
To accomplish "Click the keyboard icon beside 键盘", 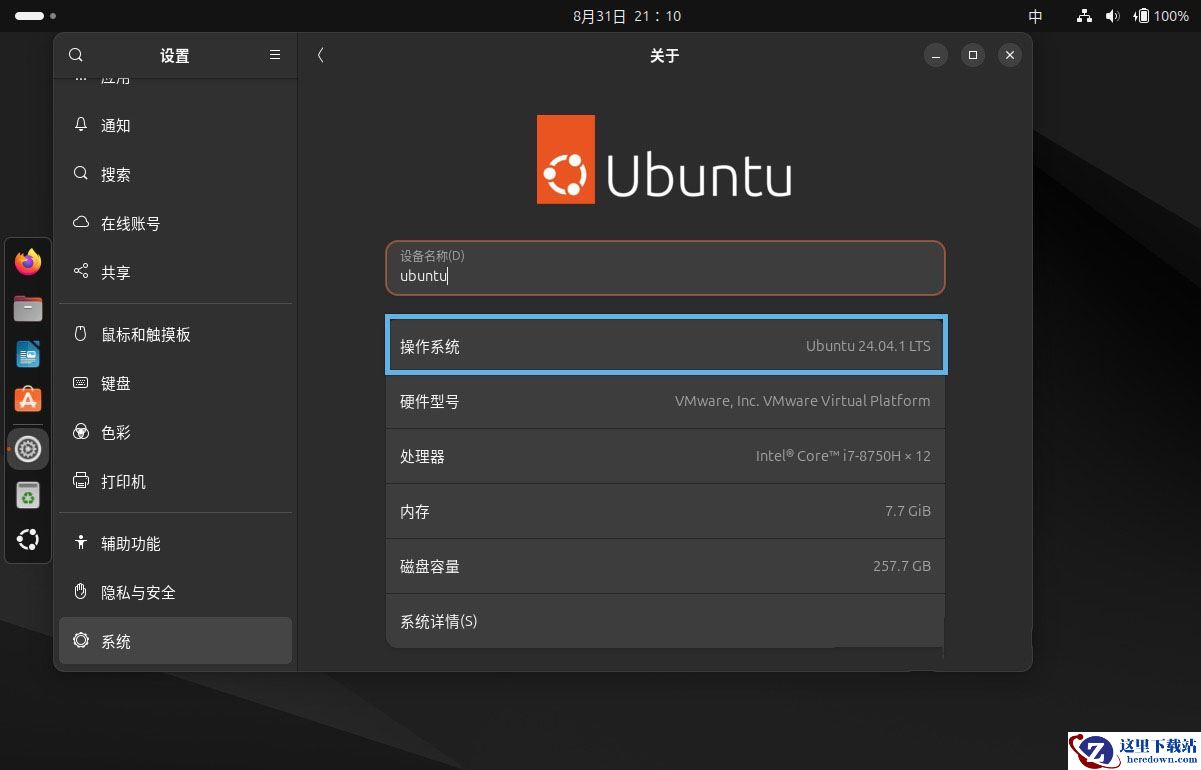I will click(81, 383).
